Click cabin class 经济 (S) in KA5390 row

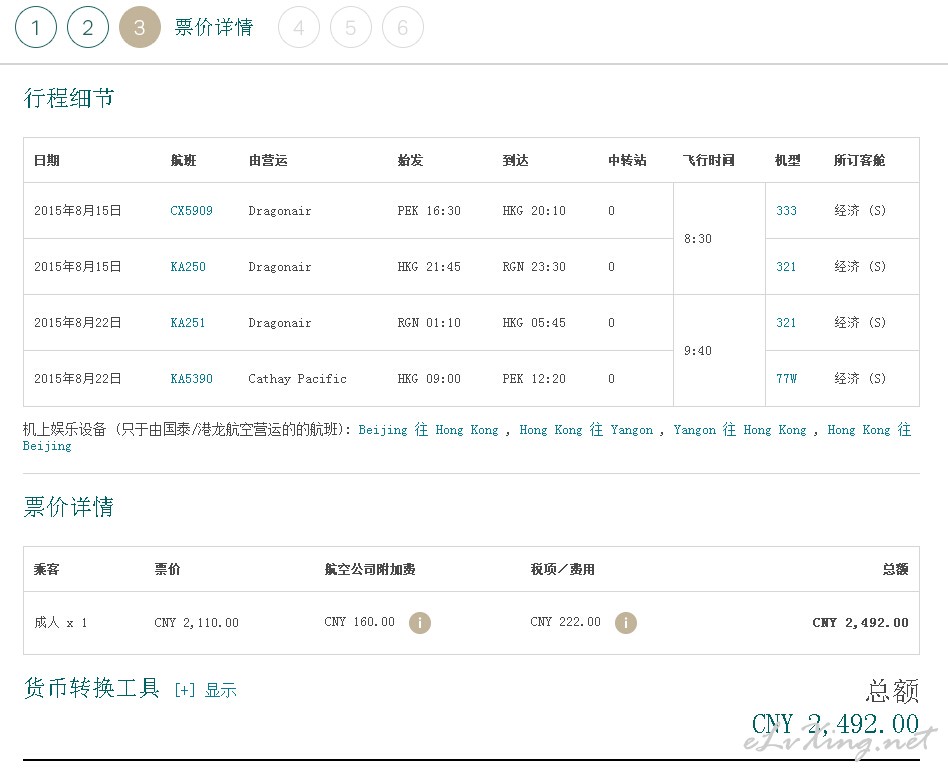[x=860, y=379]
